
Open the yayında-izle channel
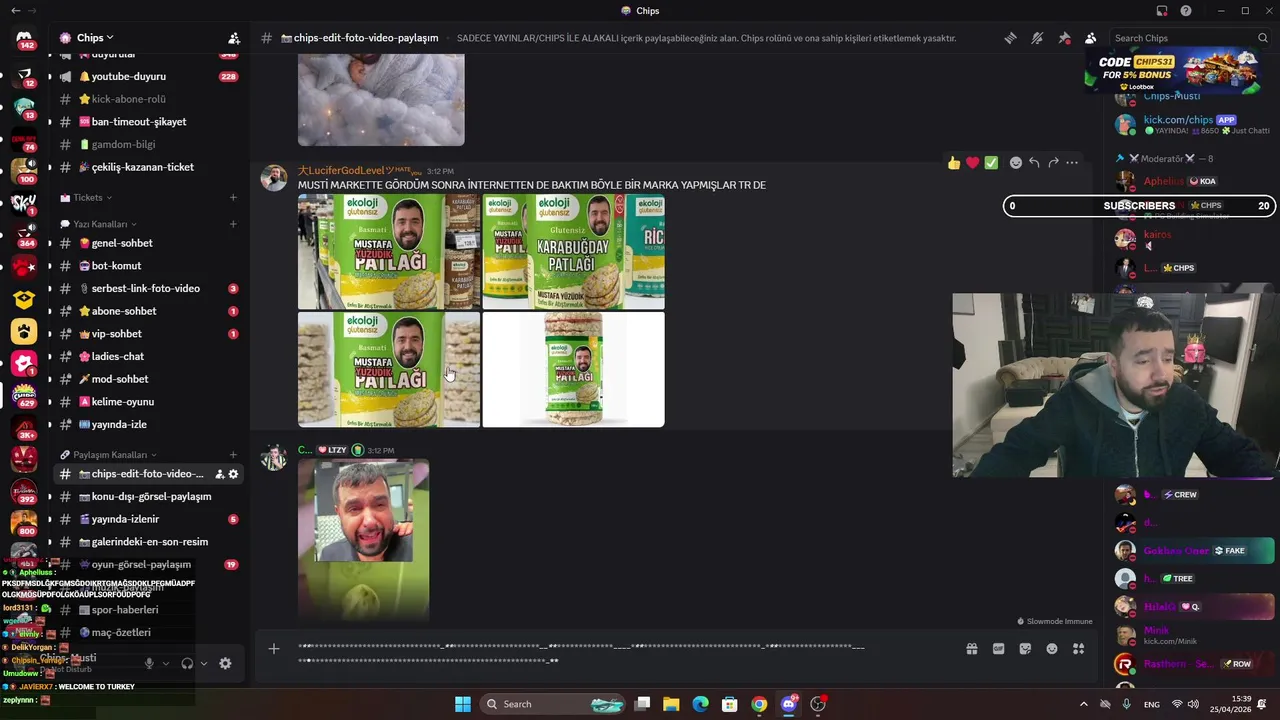pos(148,424)
